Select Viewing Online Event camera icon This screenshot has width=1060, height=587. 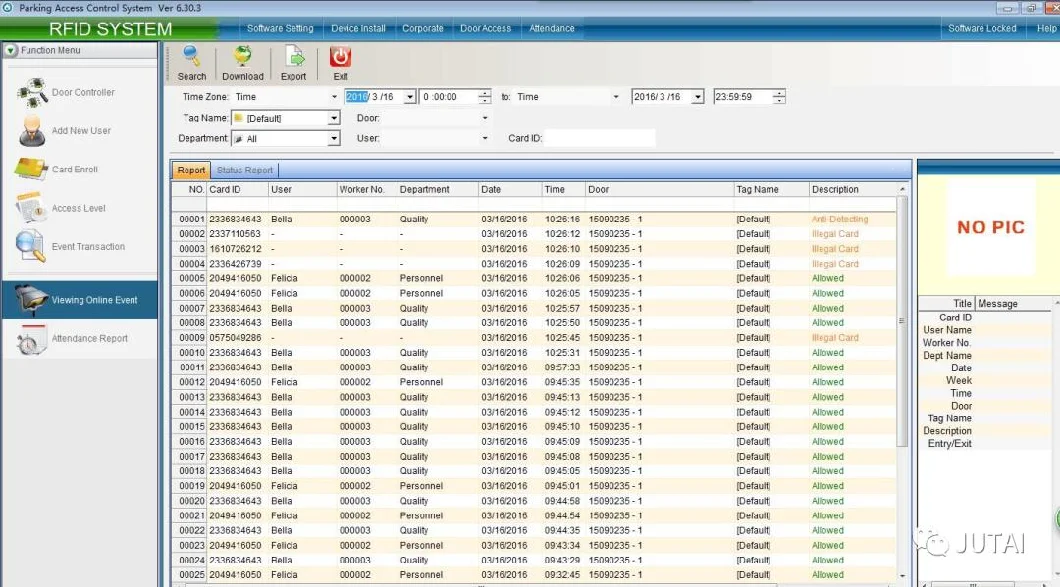(31, 300)
